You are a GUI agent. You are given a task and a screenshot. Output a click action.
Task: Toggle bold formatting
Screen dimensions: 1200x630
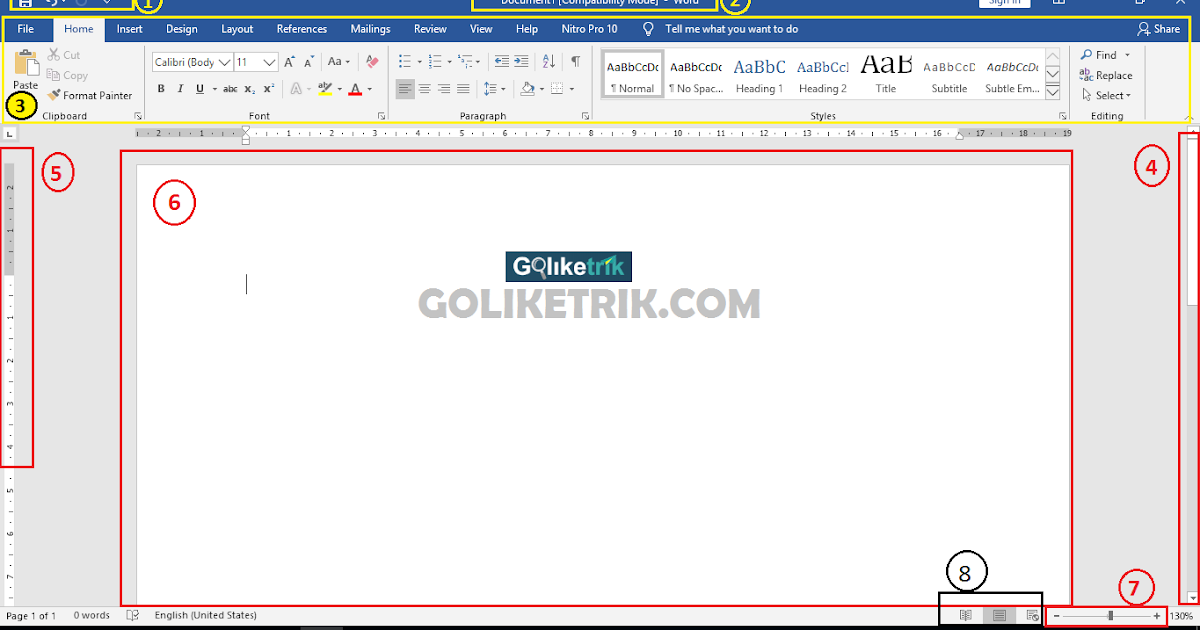[160, 89]
